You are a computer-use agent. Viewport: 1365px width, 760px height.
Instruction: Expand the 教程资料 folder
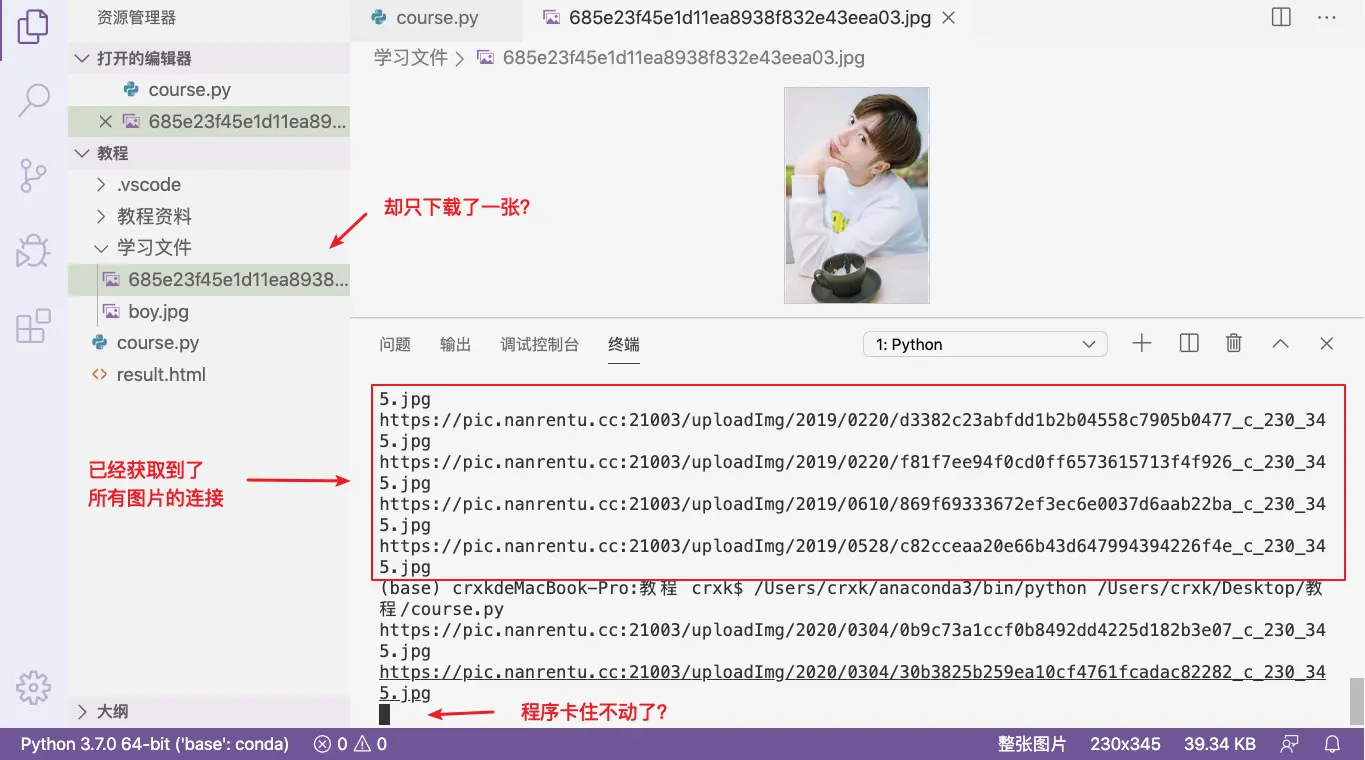(209, 216)
